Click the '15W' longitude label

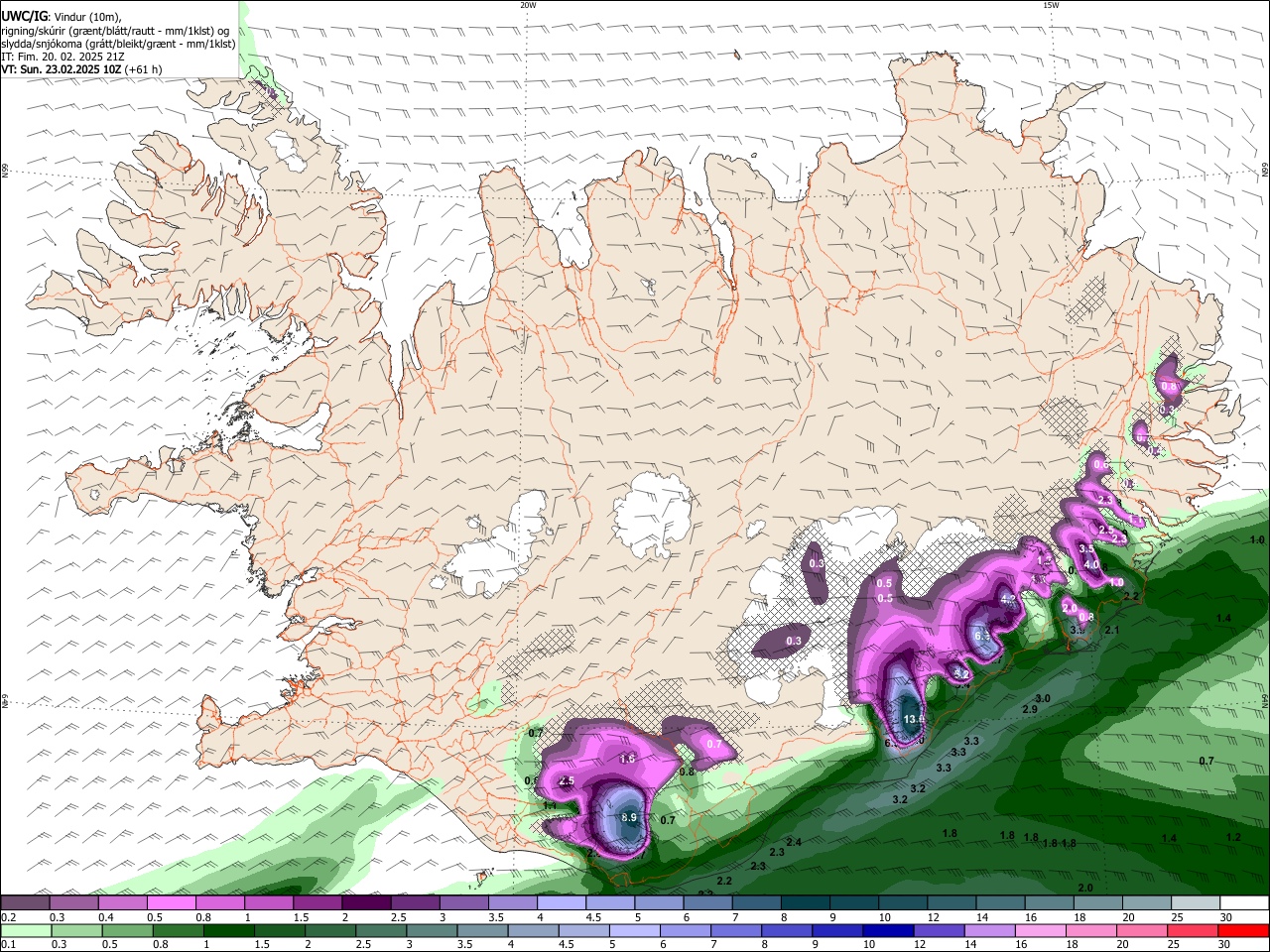(1050, 5)
